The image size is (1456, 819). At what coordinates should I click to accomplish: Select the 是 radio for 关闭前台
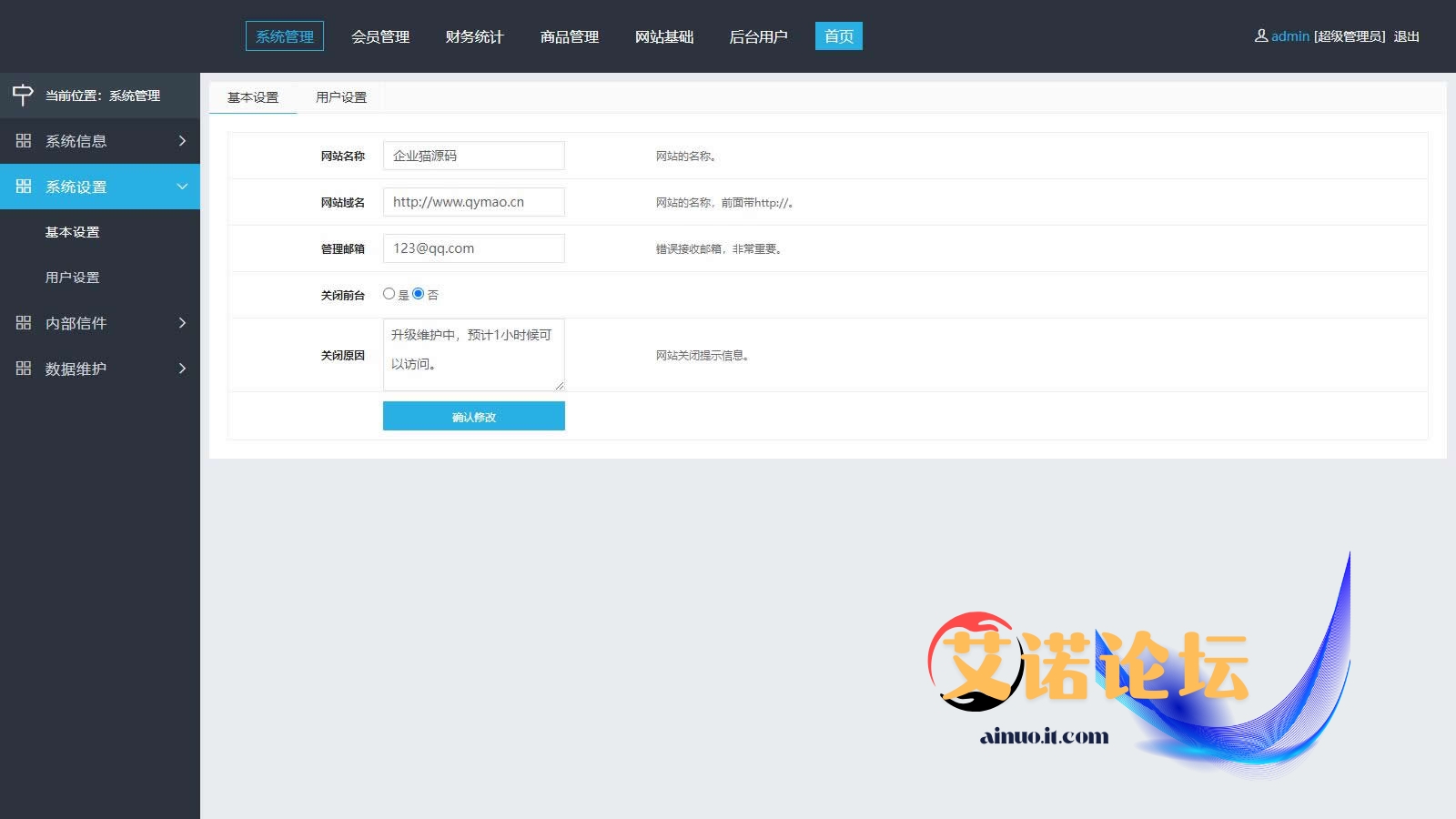point(389,294)
